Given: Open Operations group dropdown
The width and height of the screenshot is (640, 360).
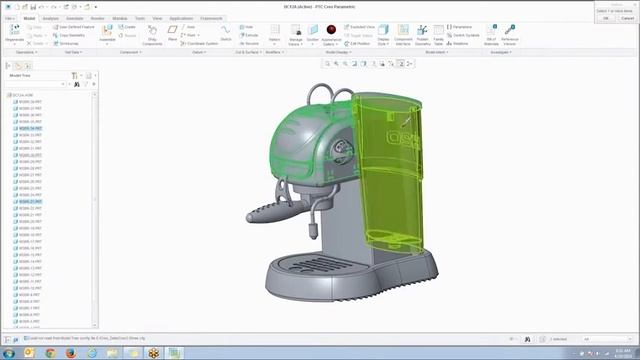Looking at the screenshot, I should coord(27,52).
